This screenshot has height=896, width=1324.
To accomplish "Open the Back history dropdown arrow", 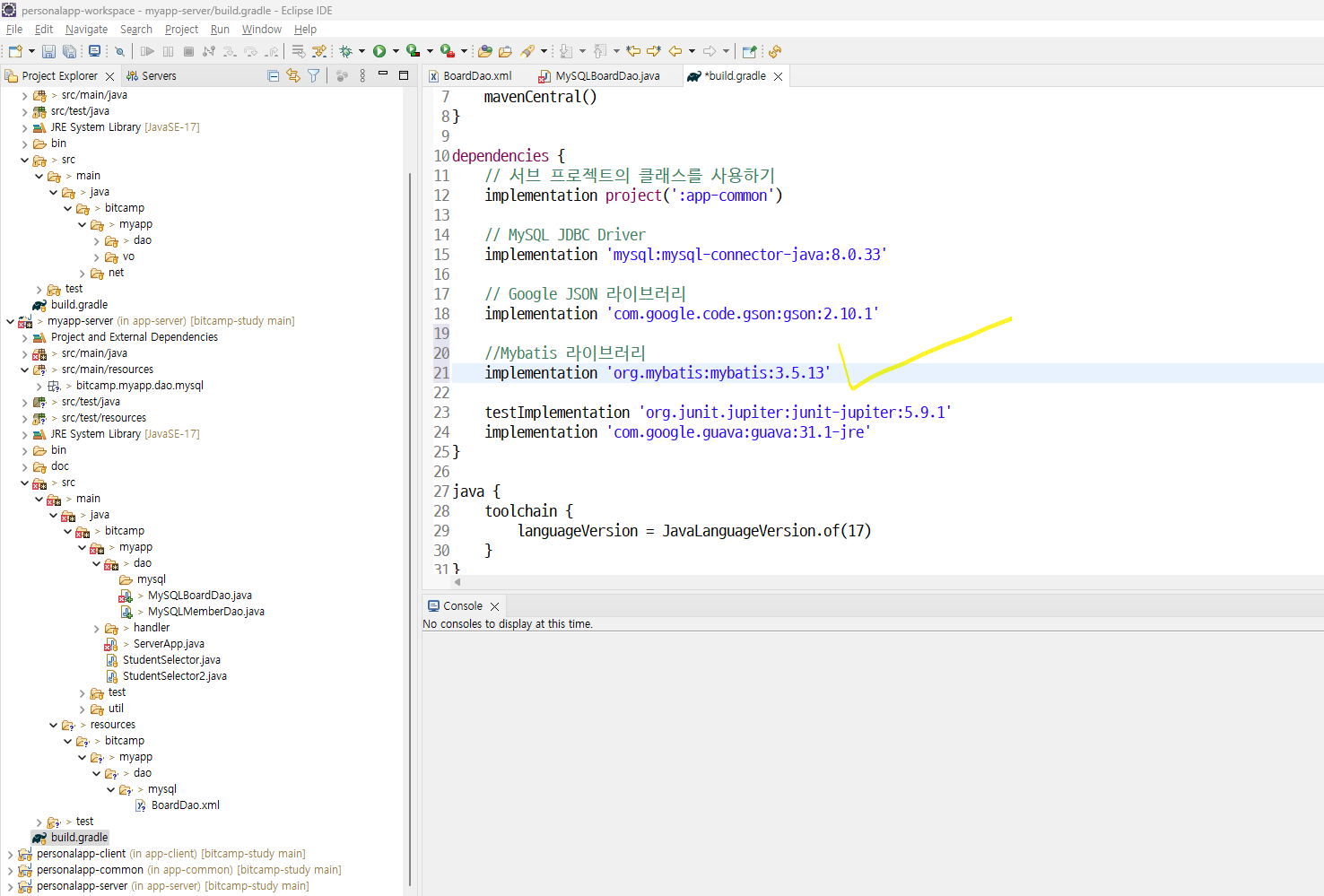I will [692, 51].
